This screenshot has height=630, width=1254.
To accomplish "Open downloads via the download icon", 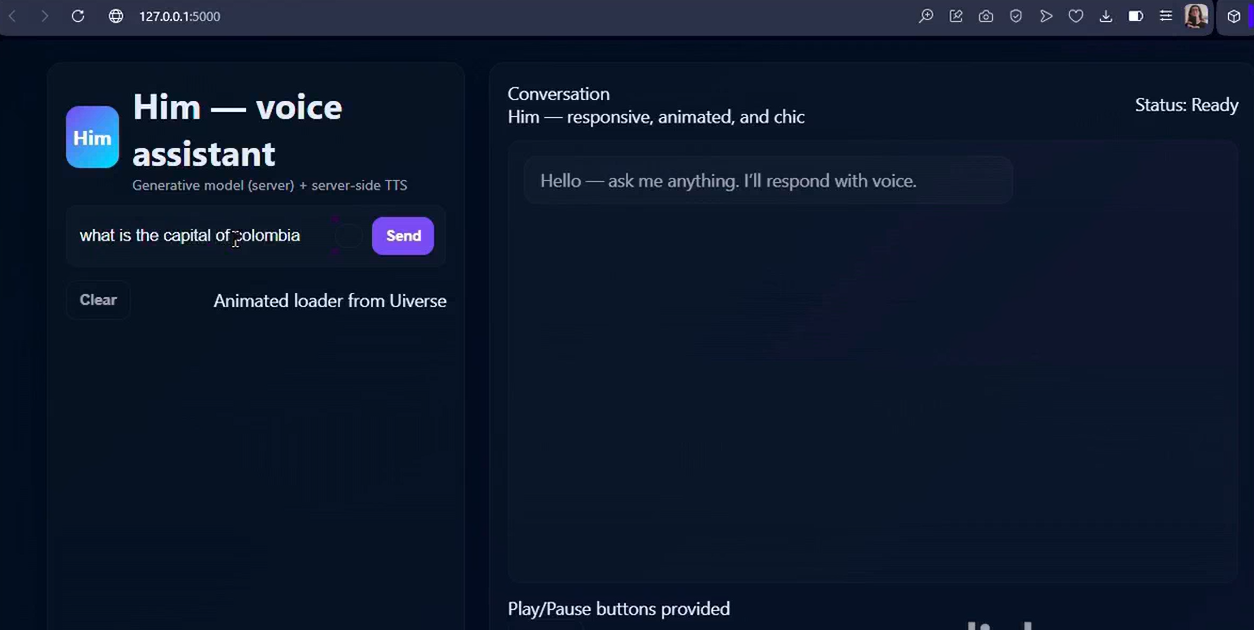I will tap(1106, 16).
